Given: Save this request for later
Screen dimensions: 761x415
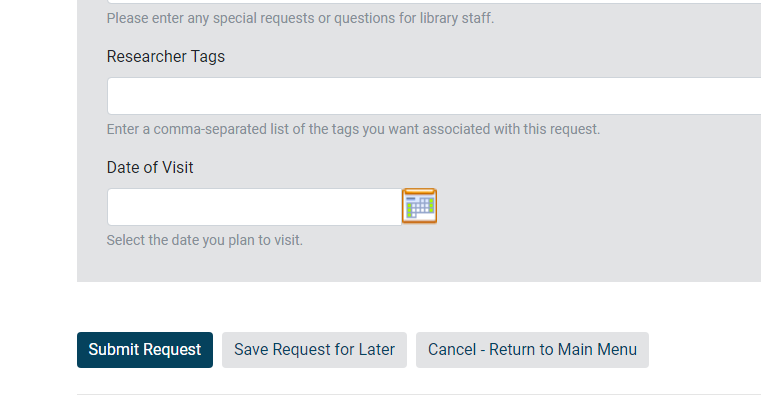Looking at the screenshot, I should click(x=314, y=350).
